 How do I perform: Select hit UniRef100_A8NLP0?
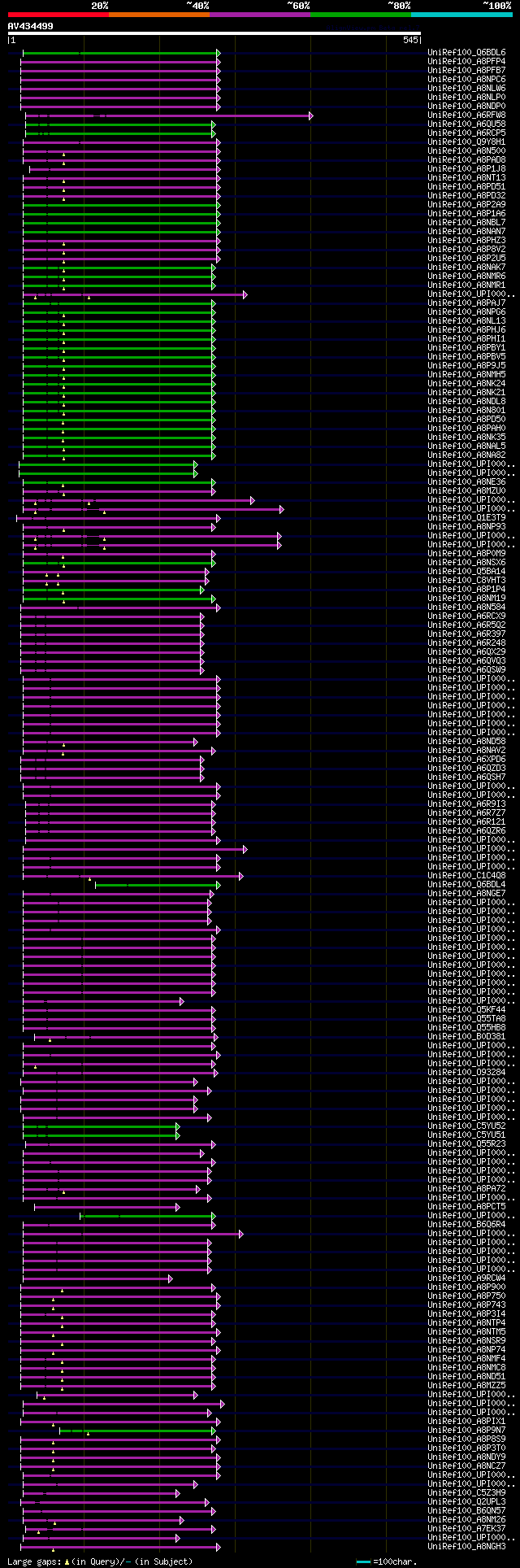tap(466, 97)
